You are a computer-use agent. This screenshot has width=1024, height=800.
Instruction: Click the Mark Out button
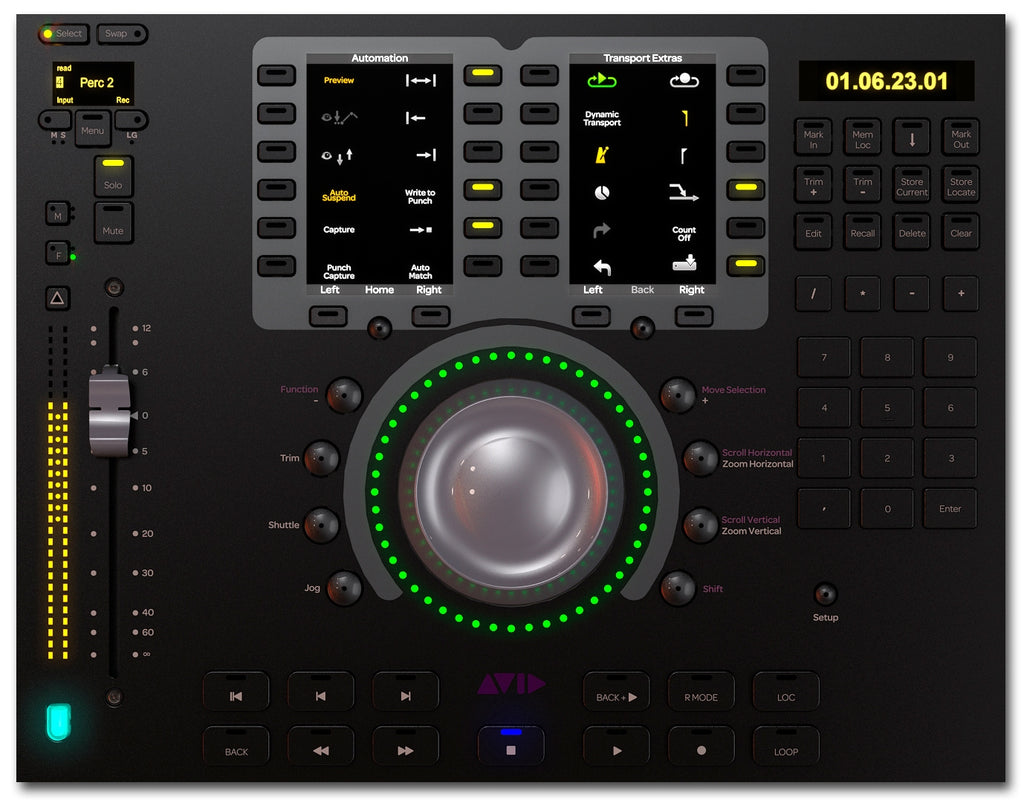(x=961, y=136)
